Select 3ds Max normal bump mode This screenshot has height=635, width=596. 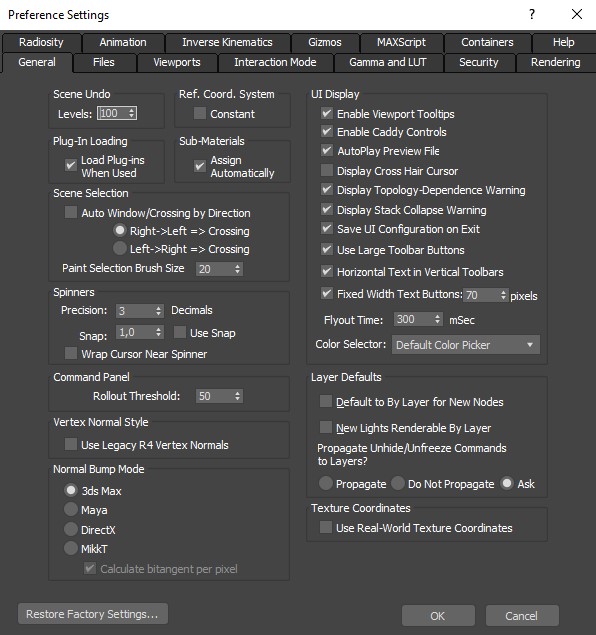coord(71,490)
